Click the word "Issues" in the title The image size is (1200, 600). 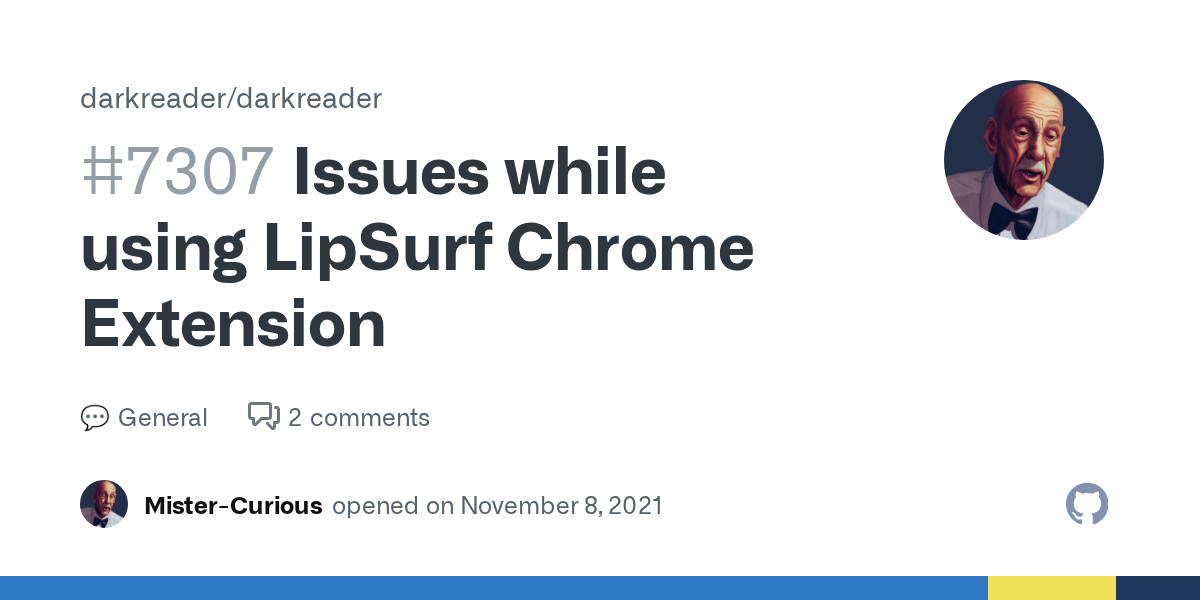click(390, 172)
